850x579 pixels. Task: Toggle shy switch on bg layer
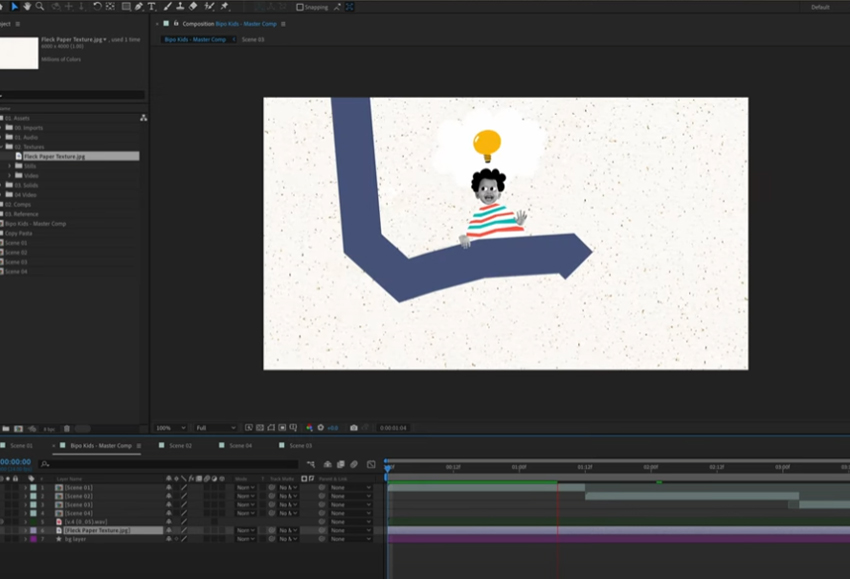tap(169, 539)
